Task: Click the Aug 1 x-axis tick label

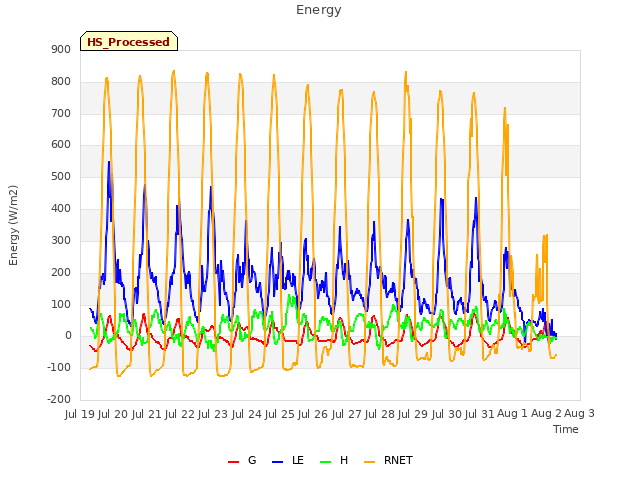Action: pyautogui.click(x=512, y=414)
